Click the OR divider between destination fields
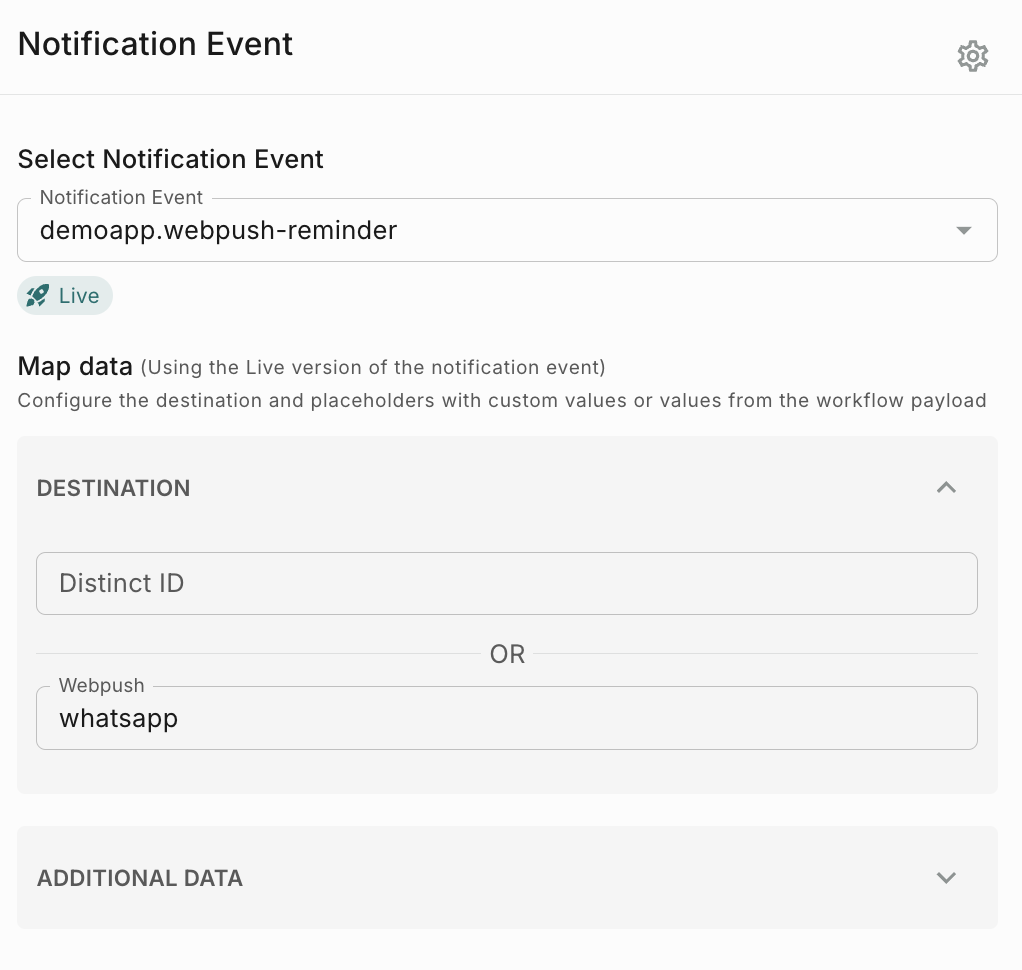Image resolution: width=1022 pixels, height=970 pixels. (507, 654)
